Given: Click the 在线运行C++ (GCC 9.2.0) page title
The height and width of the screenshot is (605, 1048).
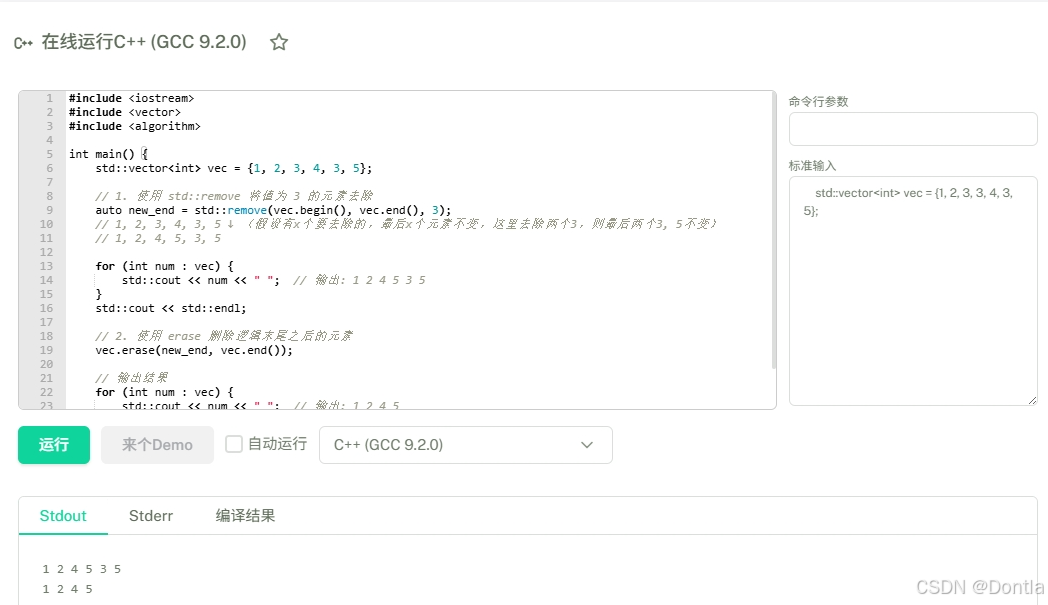Looking at the screenshot, I should (x=144, y=42).
